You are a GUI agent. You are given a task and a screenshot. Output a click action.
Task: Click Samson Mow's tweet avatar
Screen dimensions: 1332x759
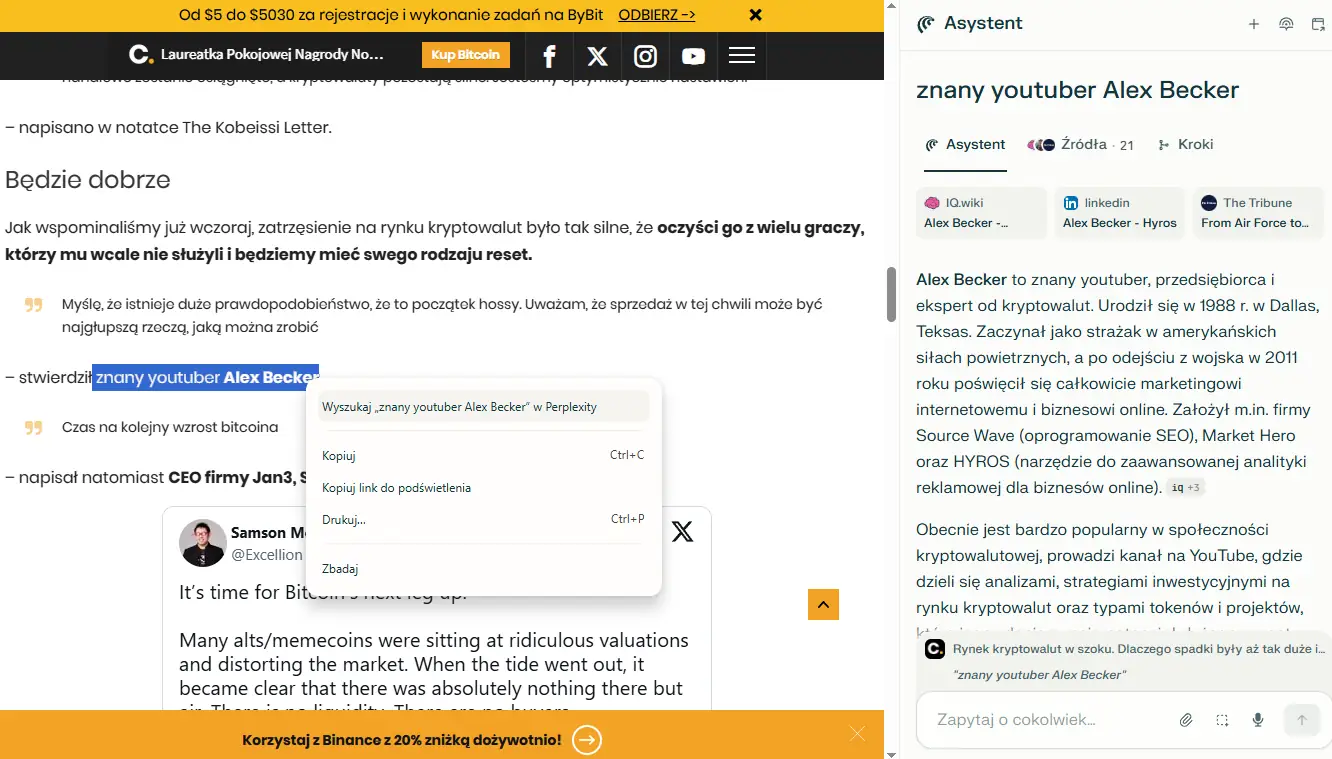(x=202, y=543)
